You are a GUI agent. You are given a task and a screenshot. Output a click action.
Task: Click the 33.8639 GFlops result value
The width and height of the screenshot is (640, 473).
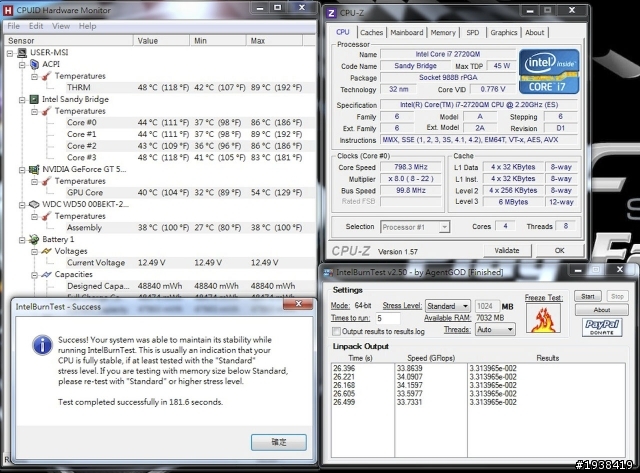click(x=409, y=368)
